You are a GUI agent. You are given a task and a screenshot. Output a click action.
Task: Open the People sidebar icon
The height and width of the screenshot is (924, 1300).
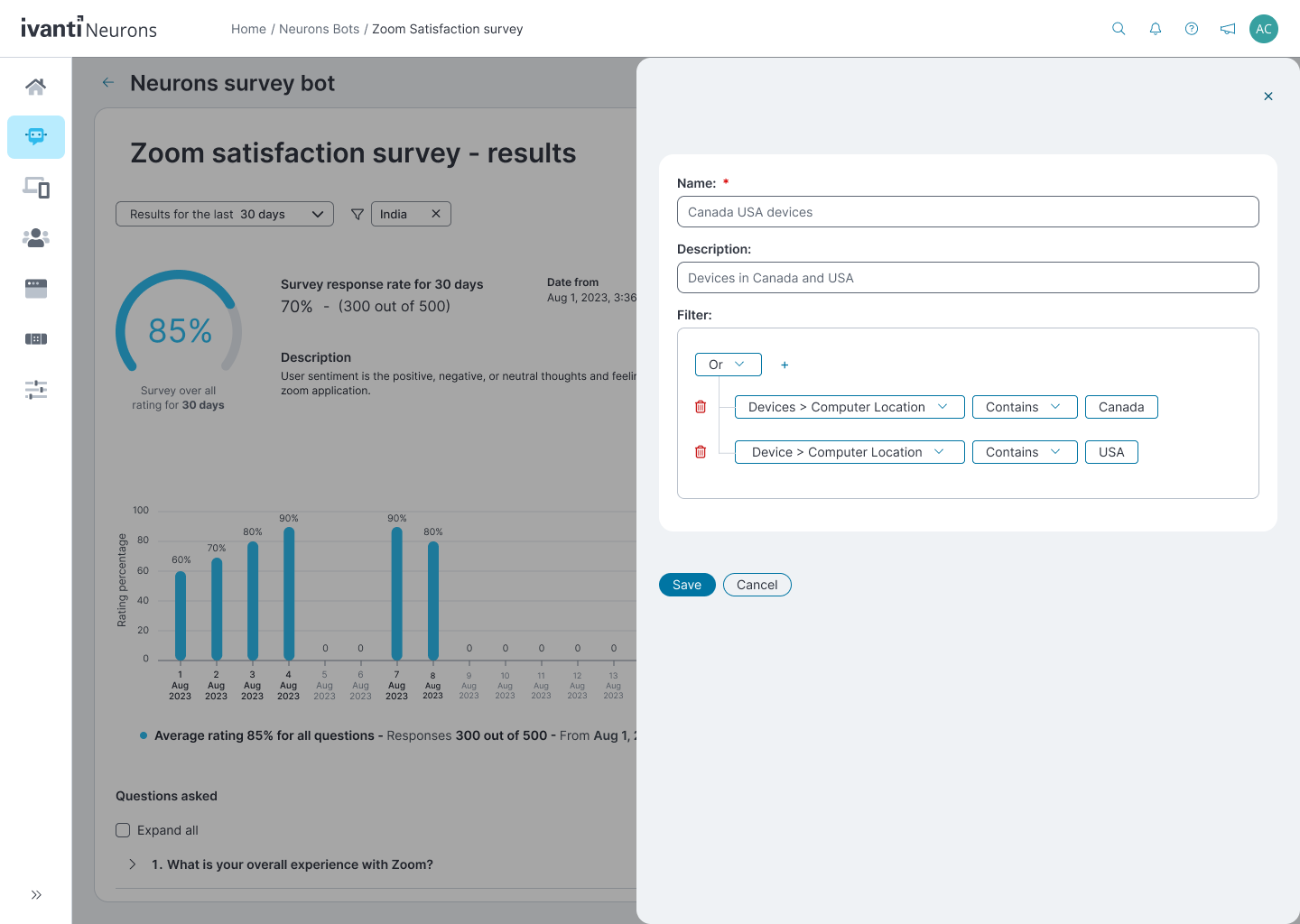(x=36, y=238)
